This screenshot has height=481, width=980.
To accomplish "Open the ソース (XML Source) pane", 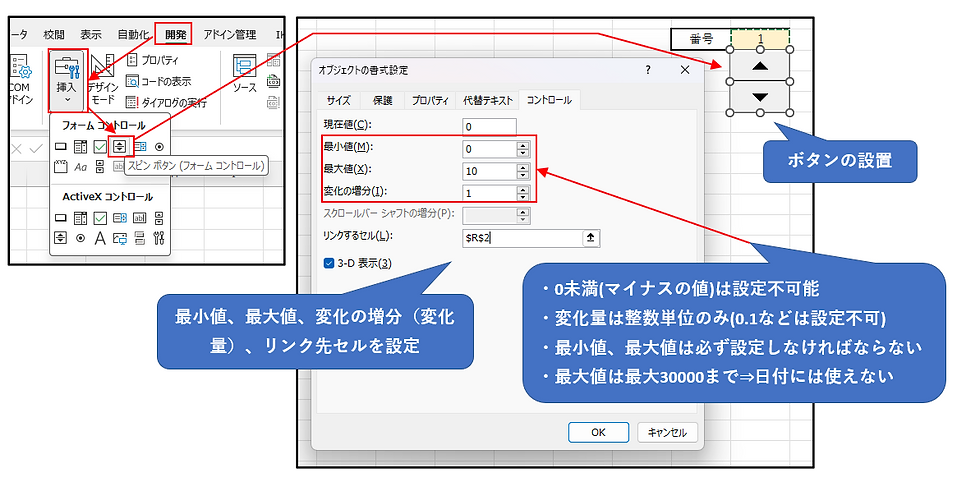I will click(x=244, y=75).
